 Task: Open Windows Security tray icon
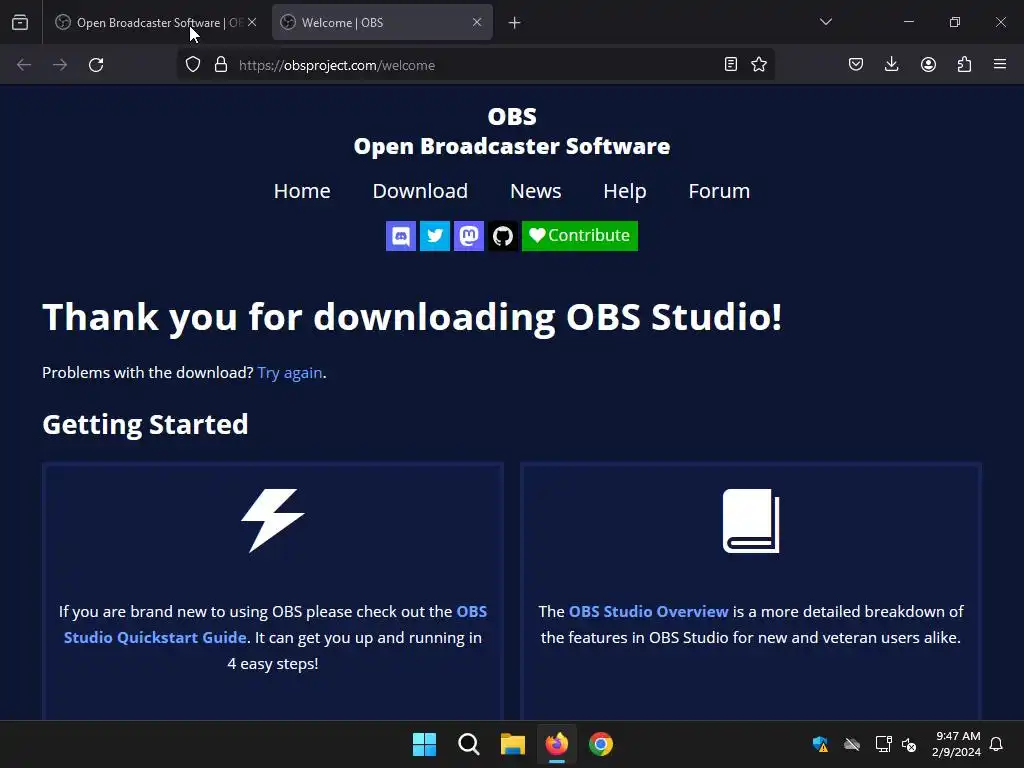(820, 744)
